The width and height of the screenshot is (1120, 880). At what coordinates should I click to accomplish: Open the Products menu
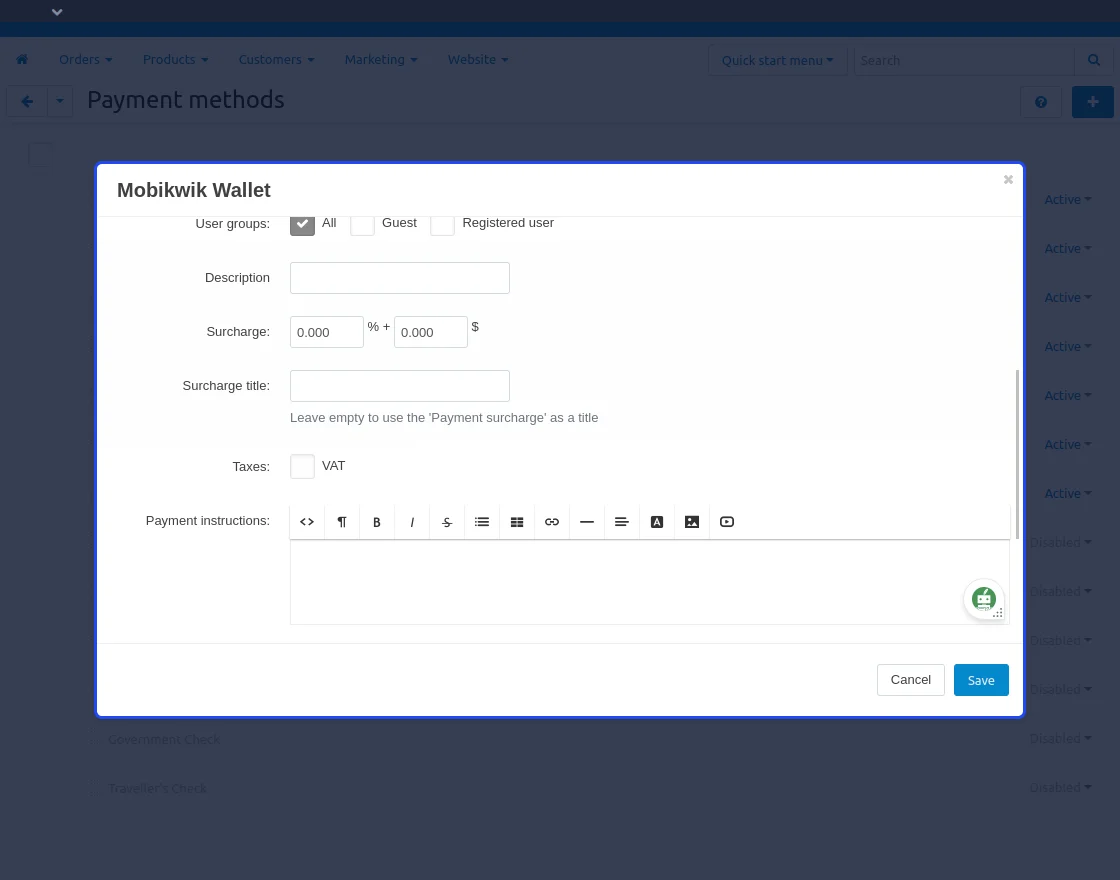176,59
